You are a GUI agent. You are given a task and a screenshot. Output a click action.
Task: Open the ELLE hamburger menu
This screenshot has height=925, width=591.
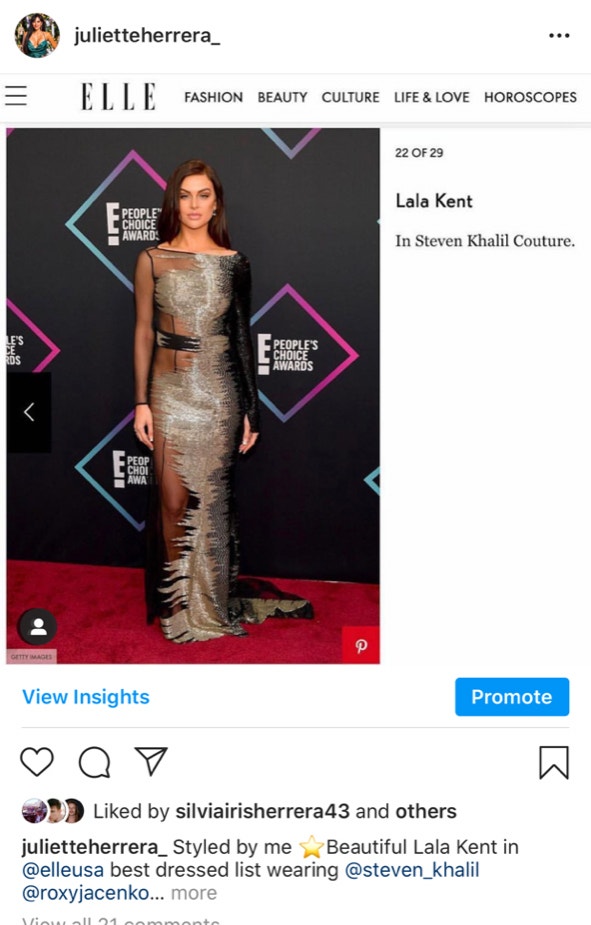click(16, 96)
